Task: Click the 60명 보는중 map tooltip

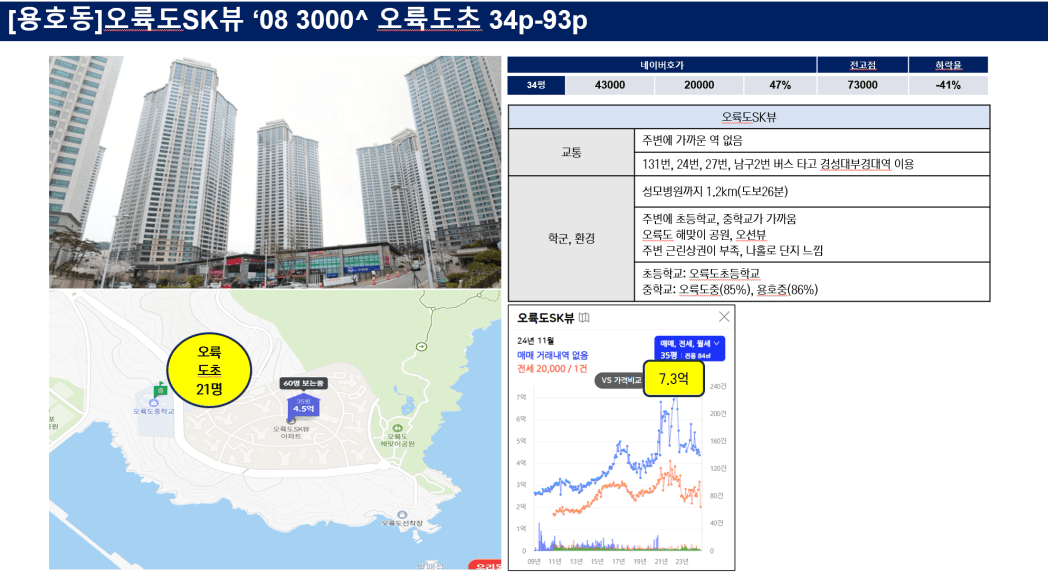Action: (303, 383)
